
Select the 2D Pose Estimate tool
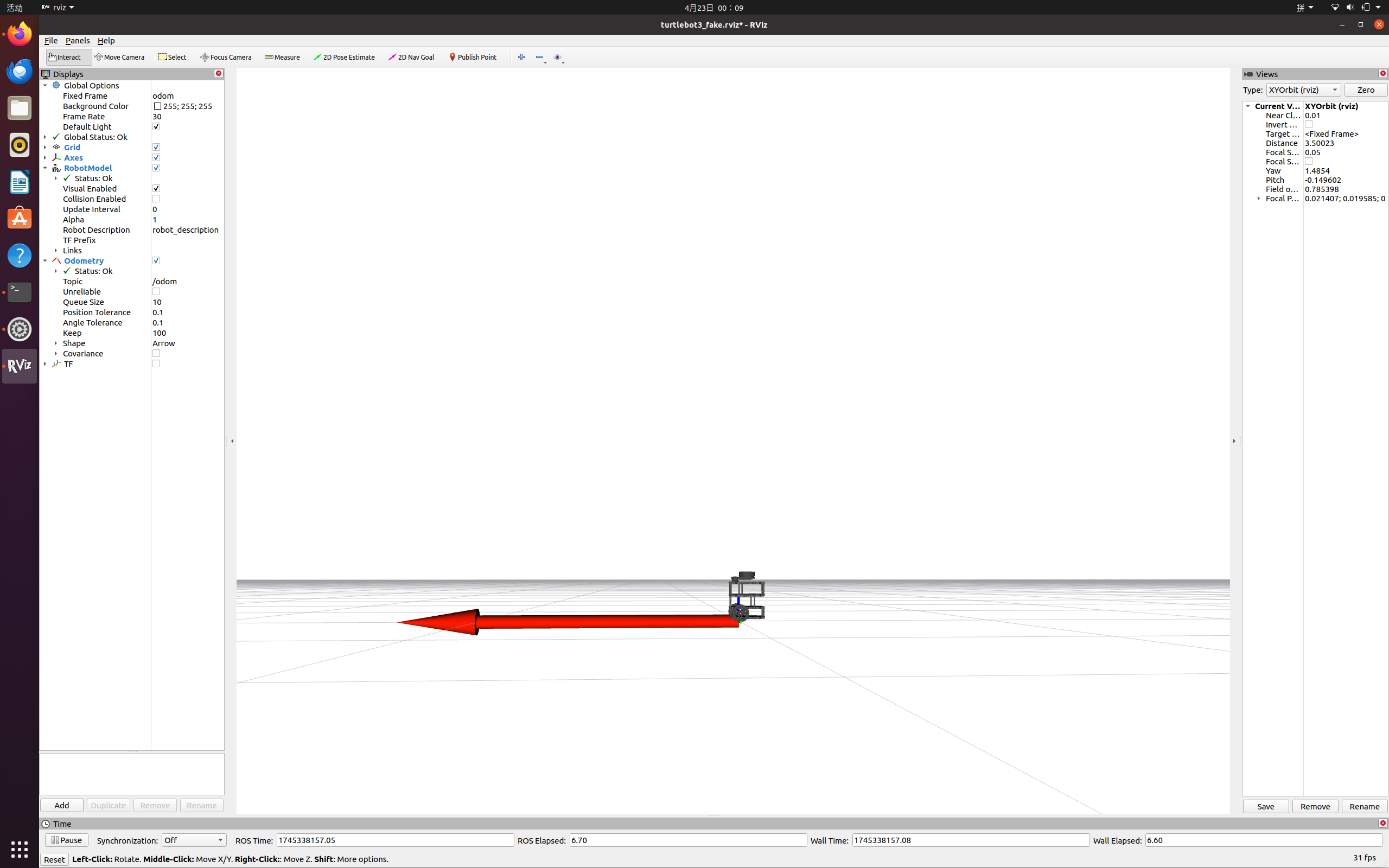(x=345, y=57)
